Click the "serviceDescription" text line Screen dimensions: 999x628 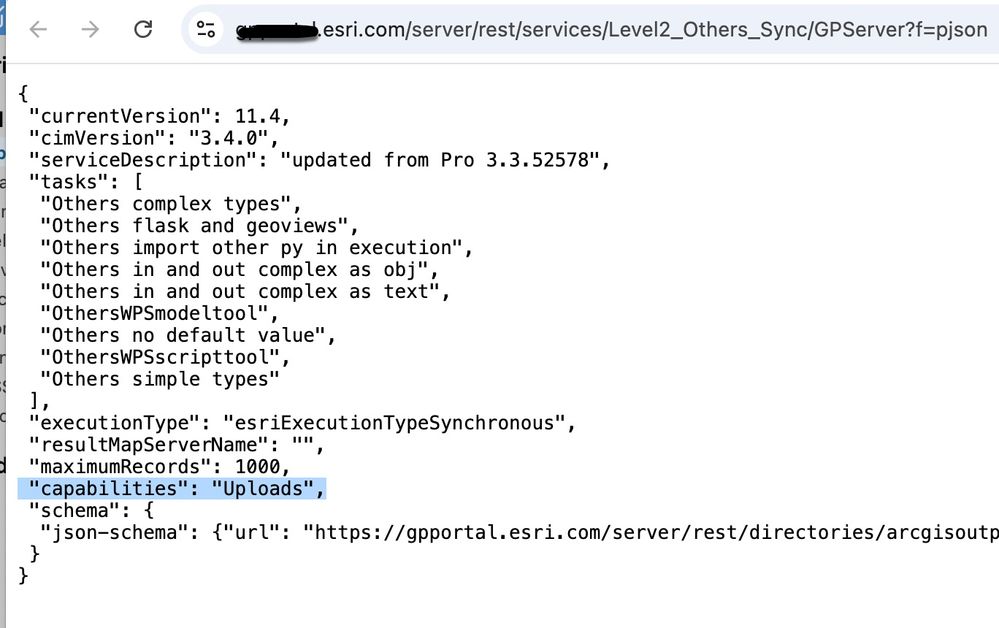tap(318, 160)
